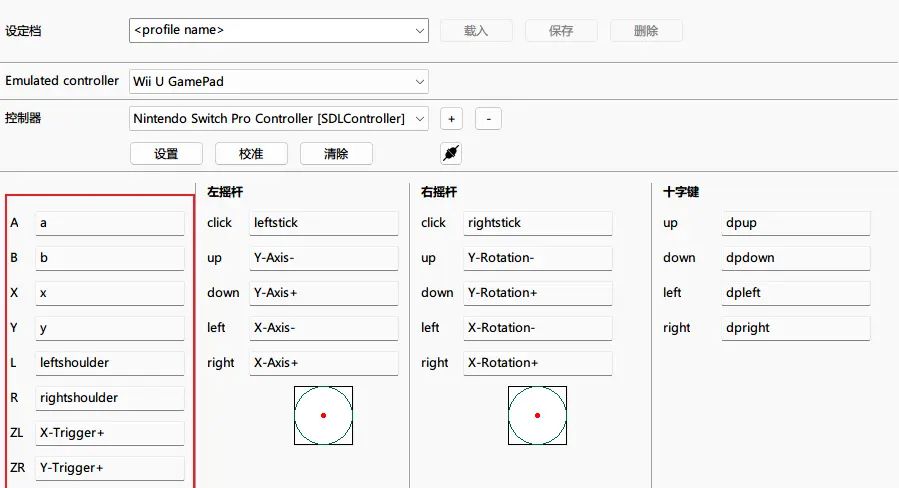This screenshot has height=488, width=899.
Task: Select right stick click rightstick field
Action: click(537, 223)
